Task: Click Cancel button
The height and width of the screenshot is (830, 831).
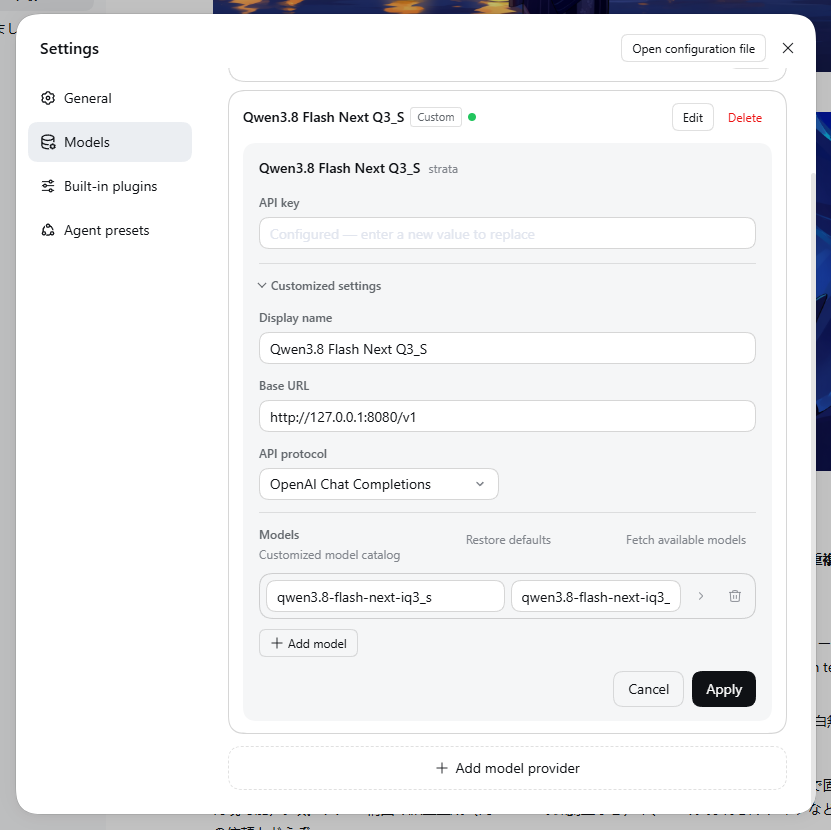Action: pos(648,689)
